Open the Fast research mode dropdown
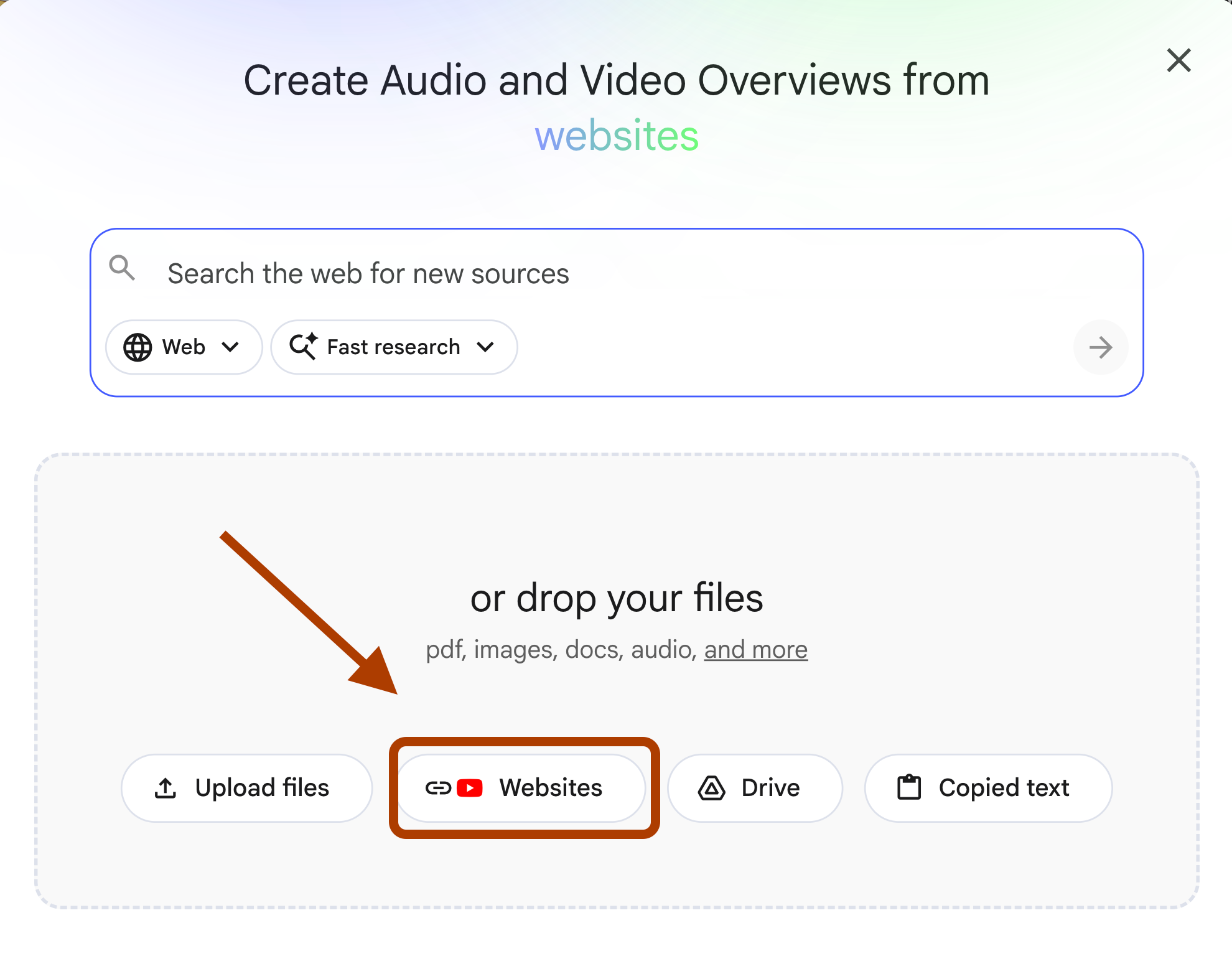Screen dimensions: 1232x956 pyautogui.click(x=393, y=347)
